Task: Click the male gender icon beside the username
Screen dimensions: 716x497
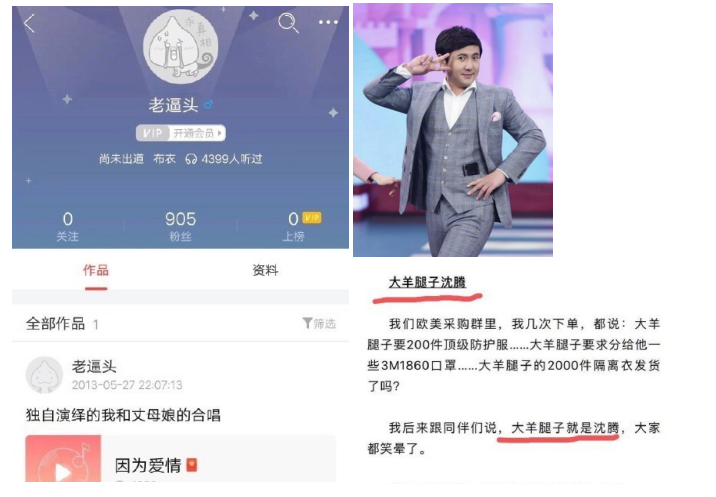Action: (x=208, y=105)
